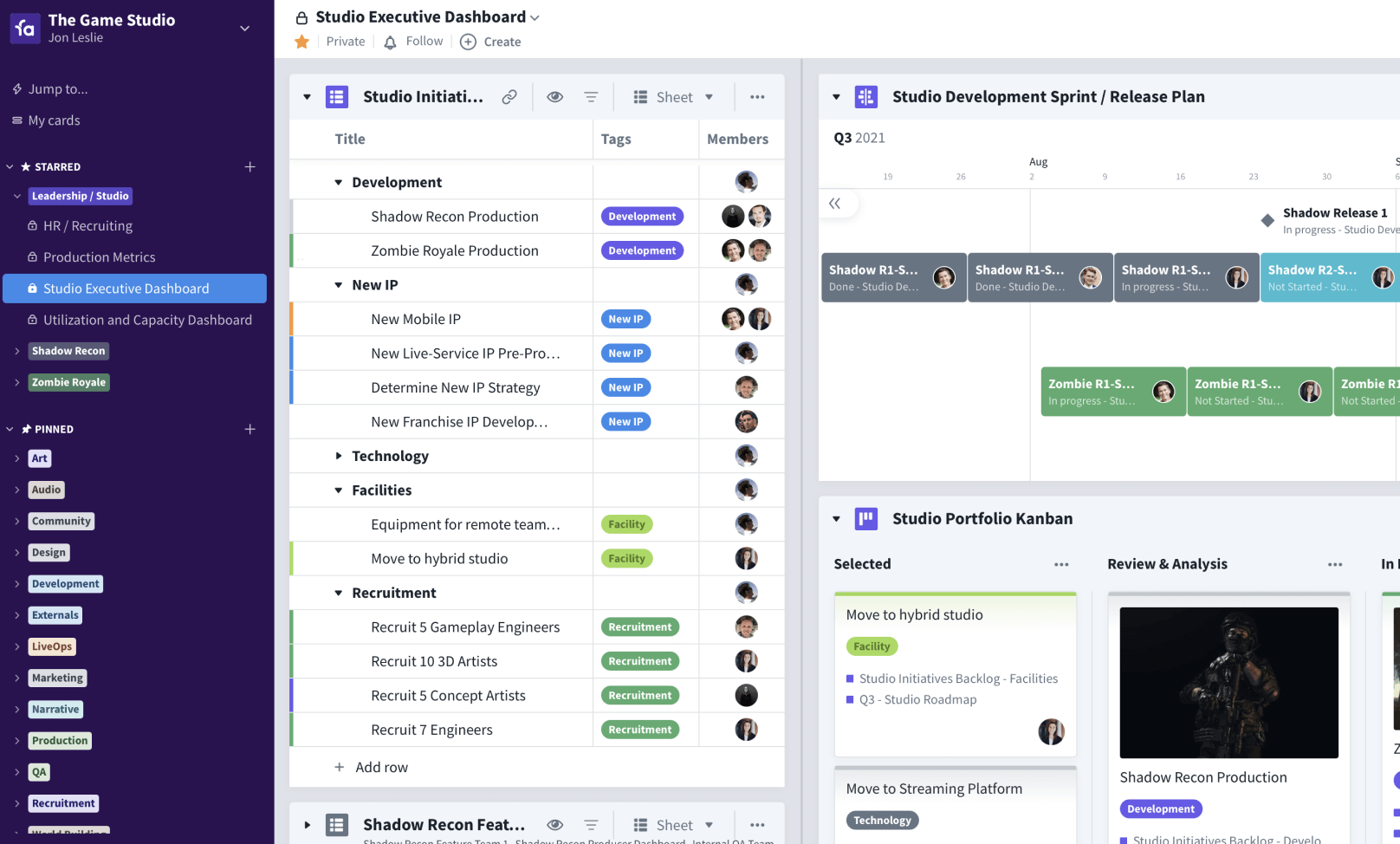The width and height of the screenshot is (1400, 844).
Task: Expand the Technology group row
Action: [339, 456]
